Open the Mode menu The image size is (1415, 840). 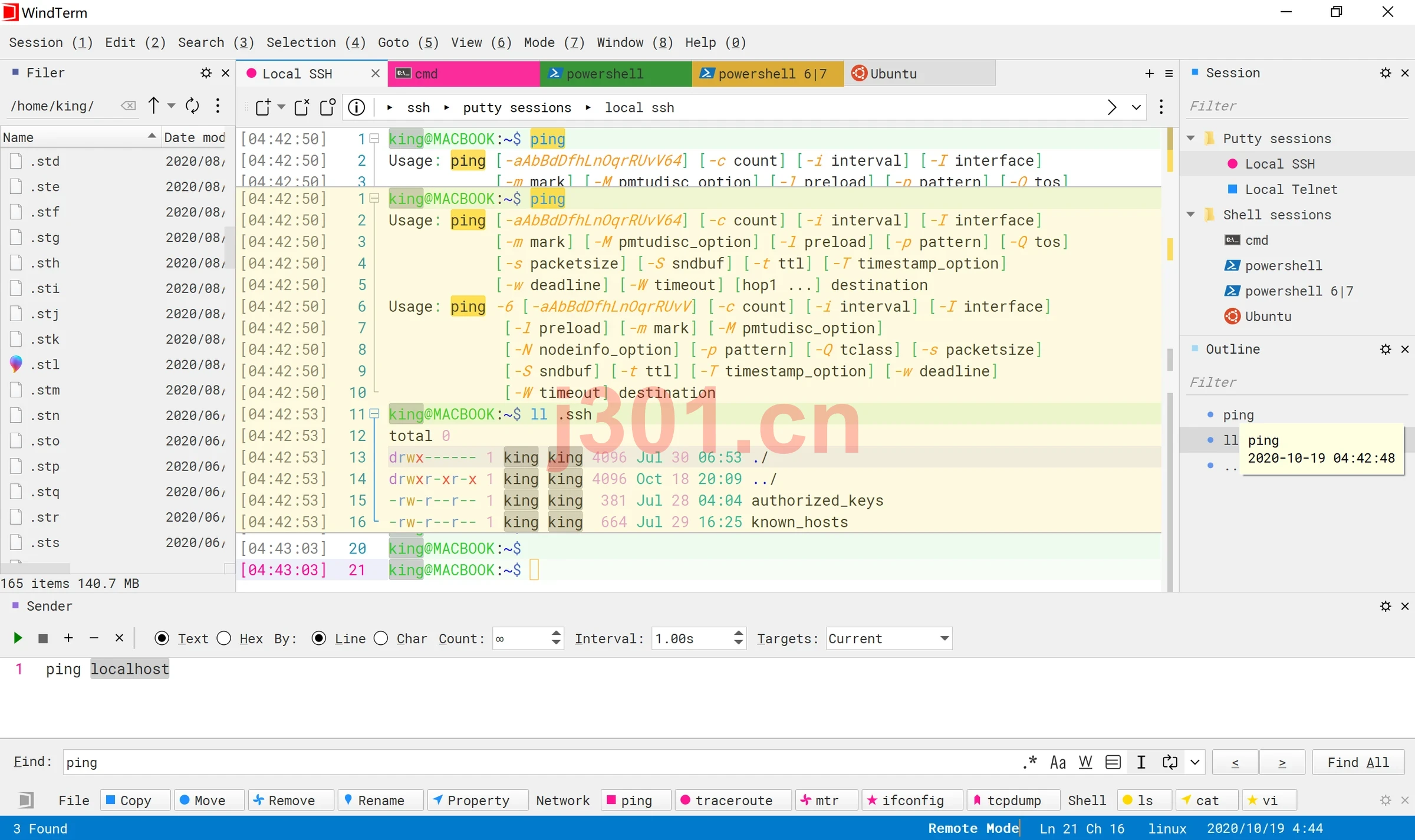pyautogui.click(x=554, y=42)
